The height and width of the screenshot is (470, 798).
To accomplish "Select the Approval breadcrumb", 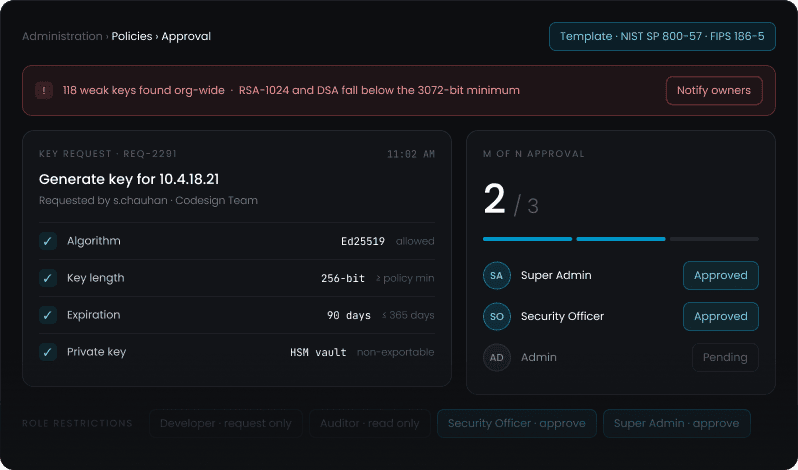I will [x=186, y=36].
